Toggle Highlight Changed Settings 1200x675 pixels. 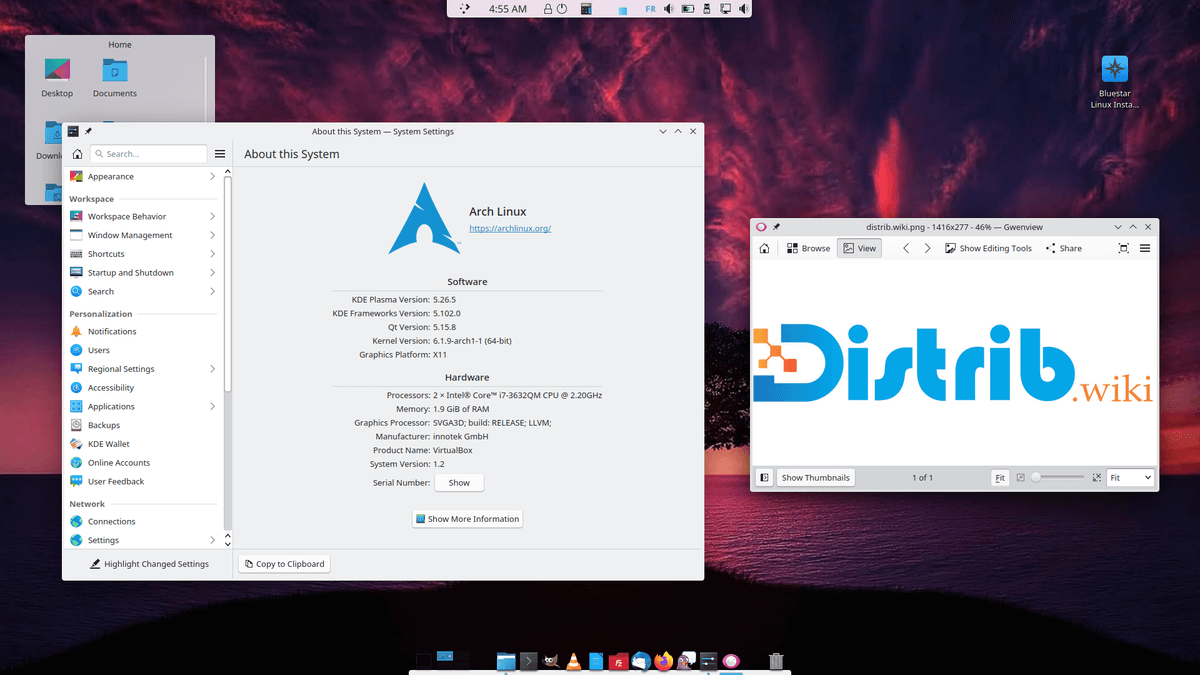[x=150, y=564]
